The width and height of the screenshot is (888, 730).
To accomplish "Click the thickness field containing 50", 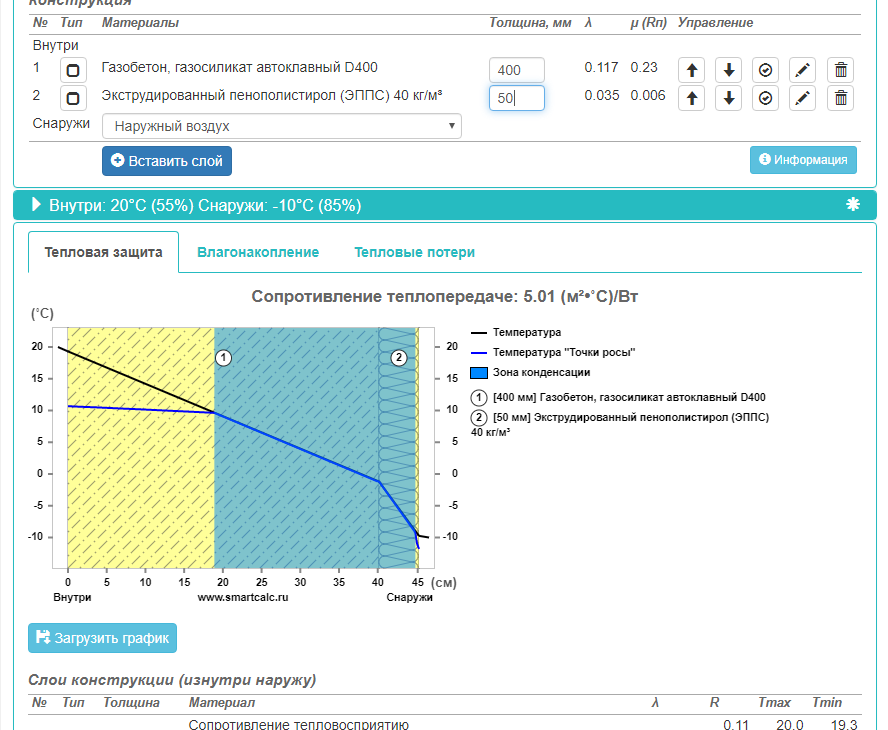I will [x=516, y=98].
